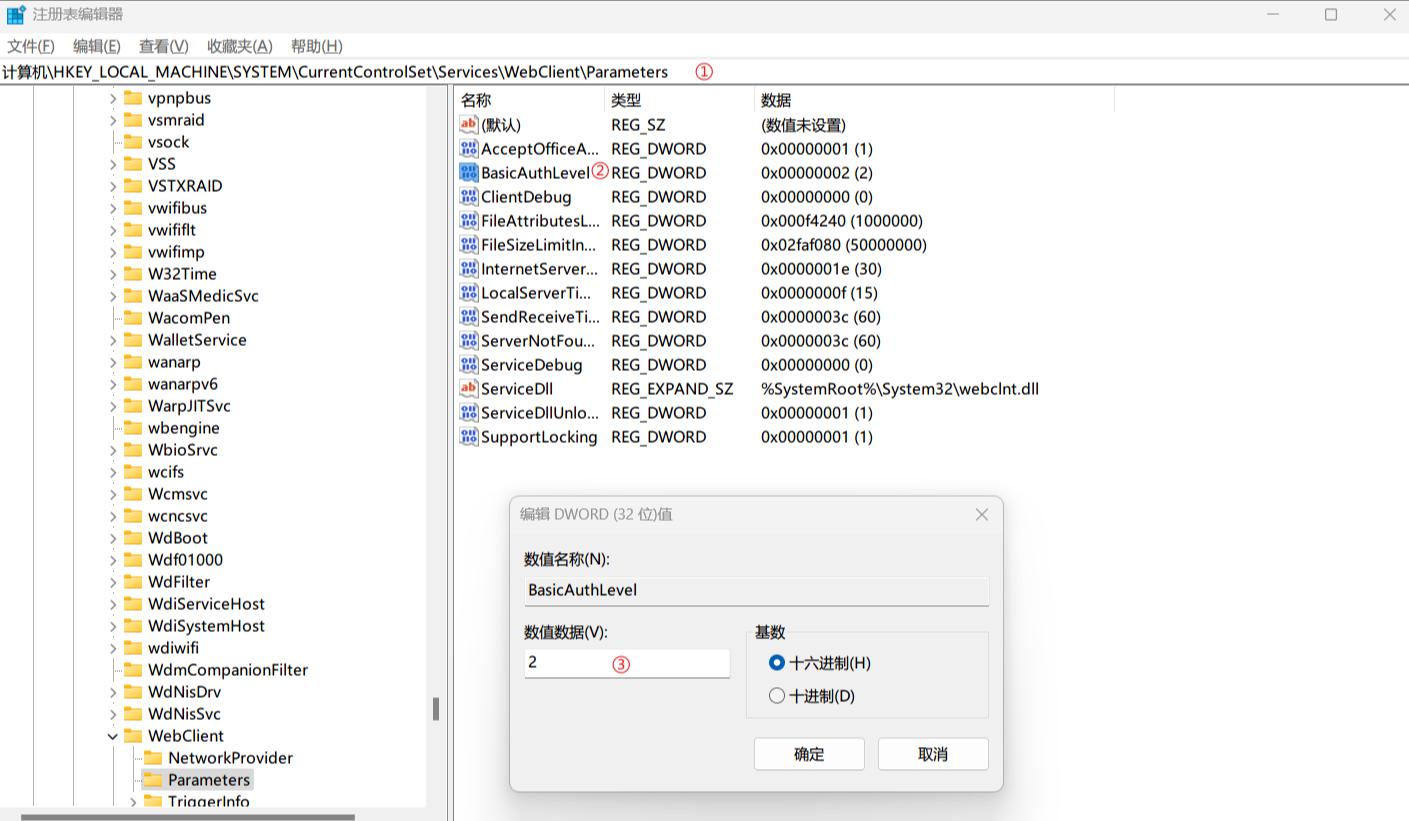Collapse the WebClient tree node
Screen dimensions: 1409x821
pos(113,736)
